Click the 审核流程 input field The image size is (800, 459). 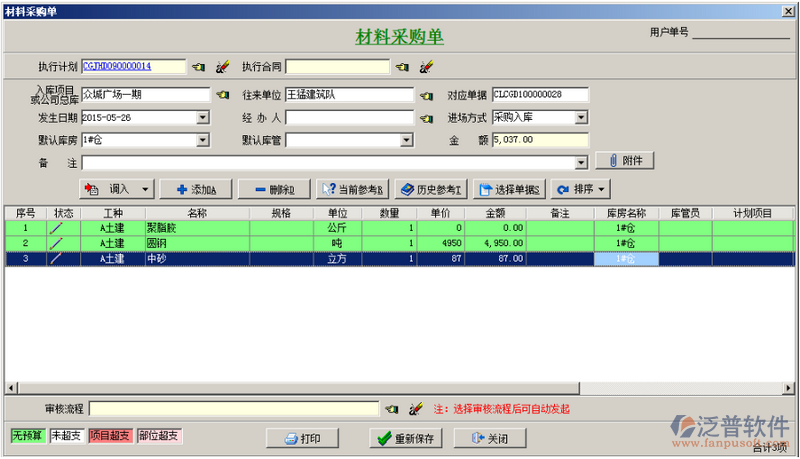coord(234,409)
